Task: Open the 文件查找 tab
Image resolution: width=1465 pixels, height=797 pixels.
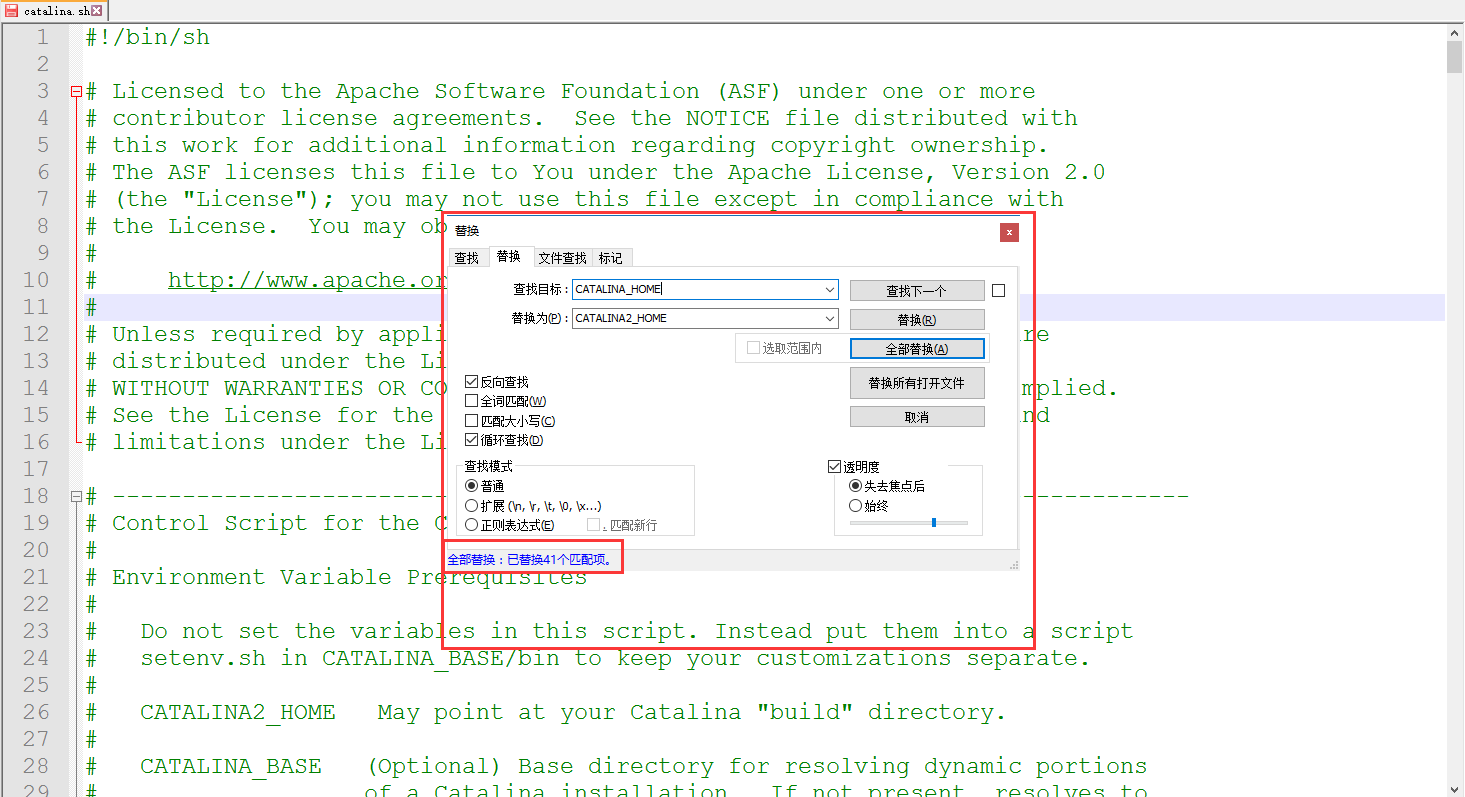Action: point(562,258)
